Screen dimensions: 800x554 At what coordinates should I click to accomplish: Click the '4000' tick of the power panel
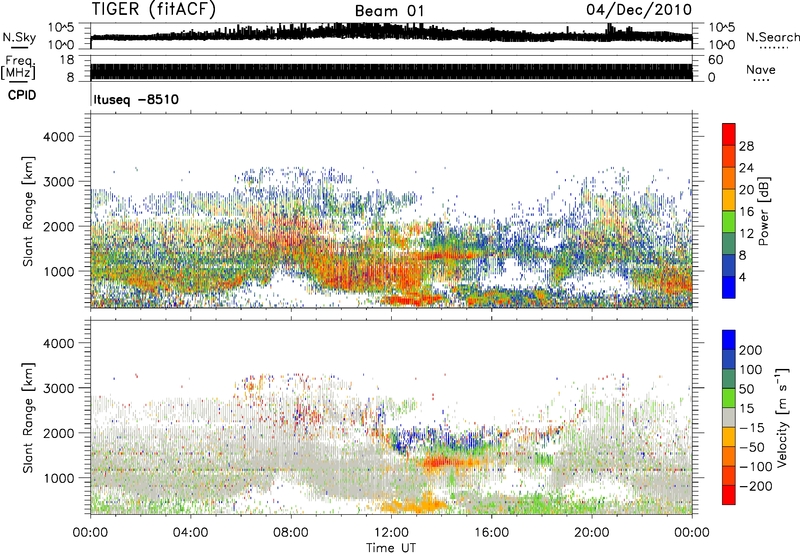click(61, 136)
